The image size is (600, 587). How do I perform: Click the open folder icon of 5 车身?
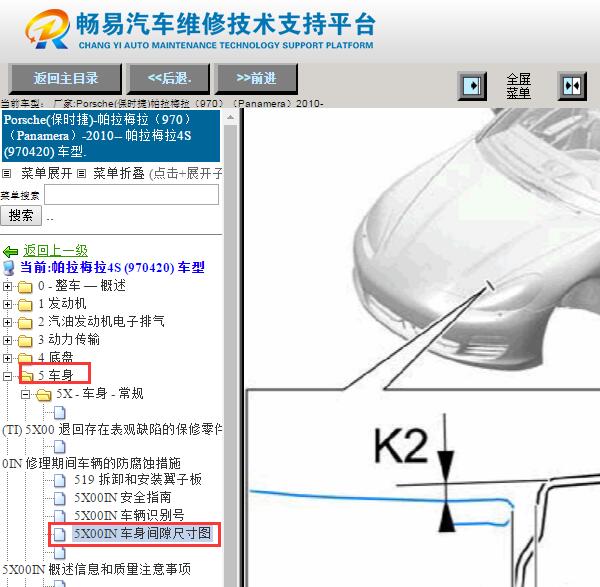pyautogui.click(x=26, y=376)
